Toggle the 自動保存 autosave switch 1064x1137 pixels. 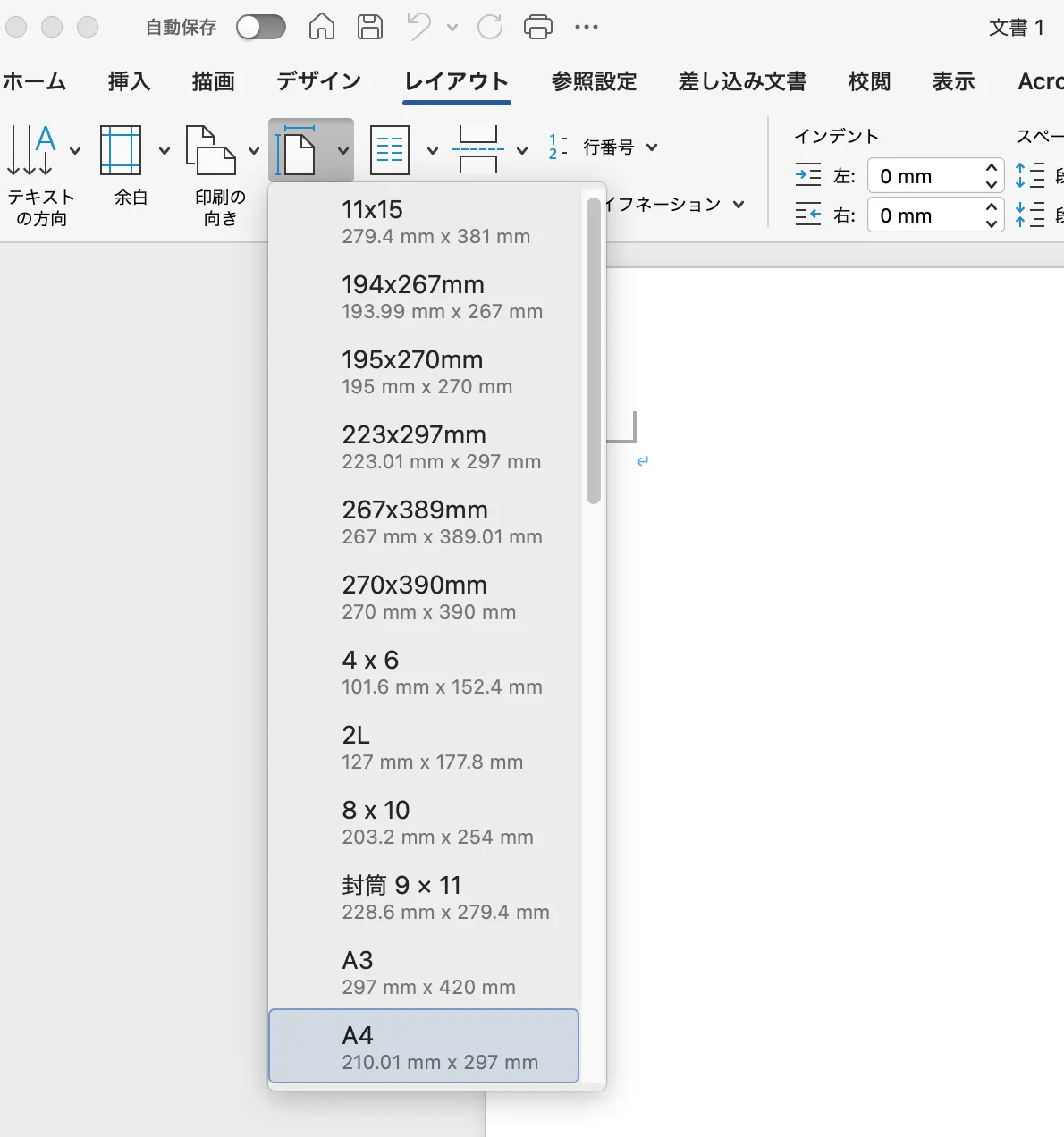click(260, 27)
